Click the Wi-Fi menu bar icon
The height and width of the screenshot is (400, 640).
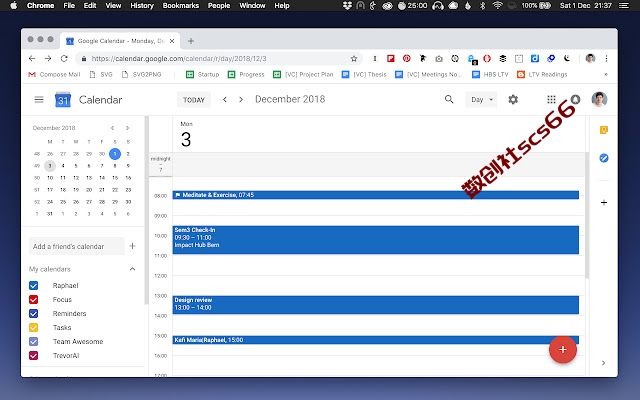click(497, 6)
